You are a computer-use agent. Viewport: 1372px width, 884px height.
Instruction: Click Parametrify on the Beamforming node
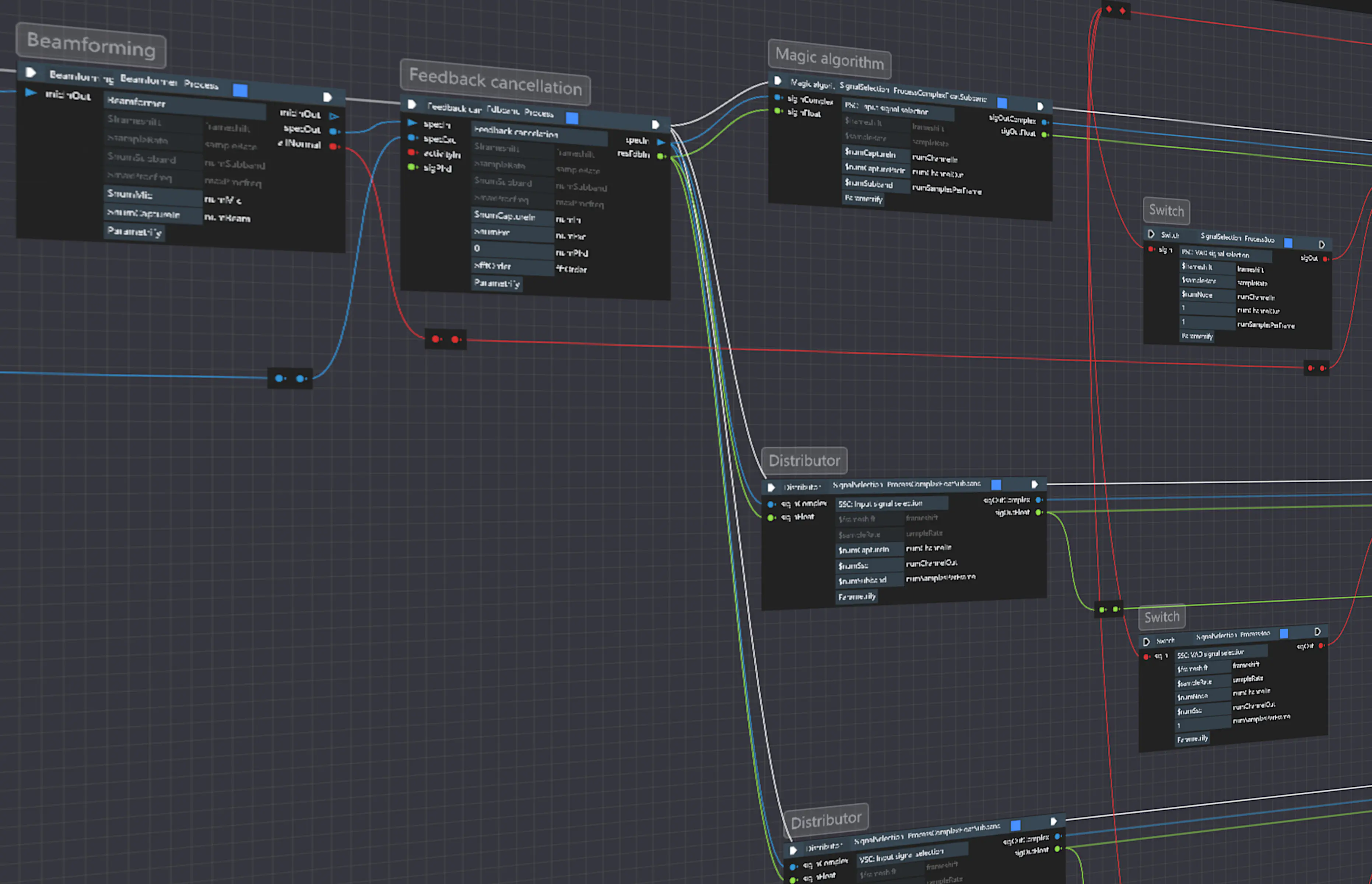[x=134, y=232]
